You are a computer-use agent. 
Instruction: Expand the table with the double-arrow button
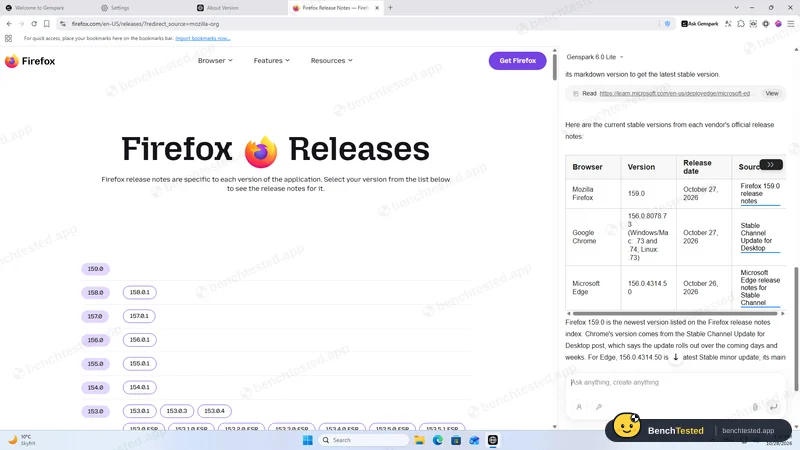[770, 165]
